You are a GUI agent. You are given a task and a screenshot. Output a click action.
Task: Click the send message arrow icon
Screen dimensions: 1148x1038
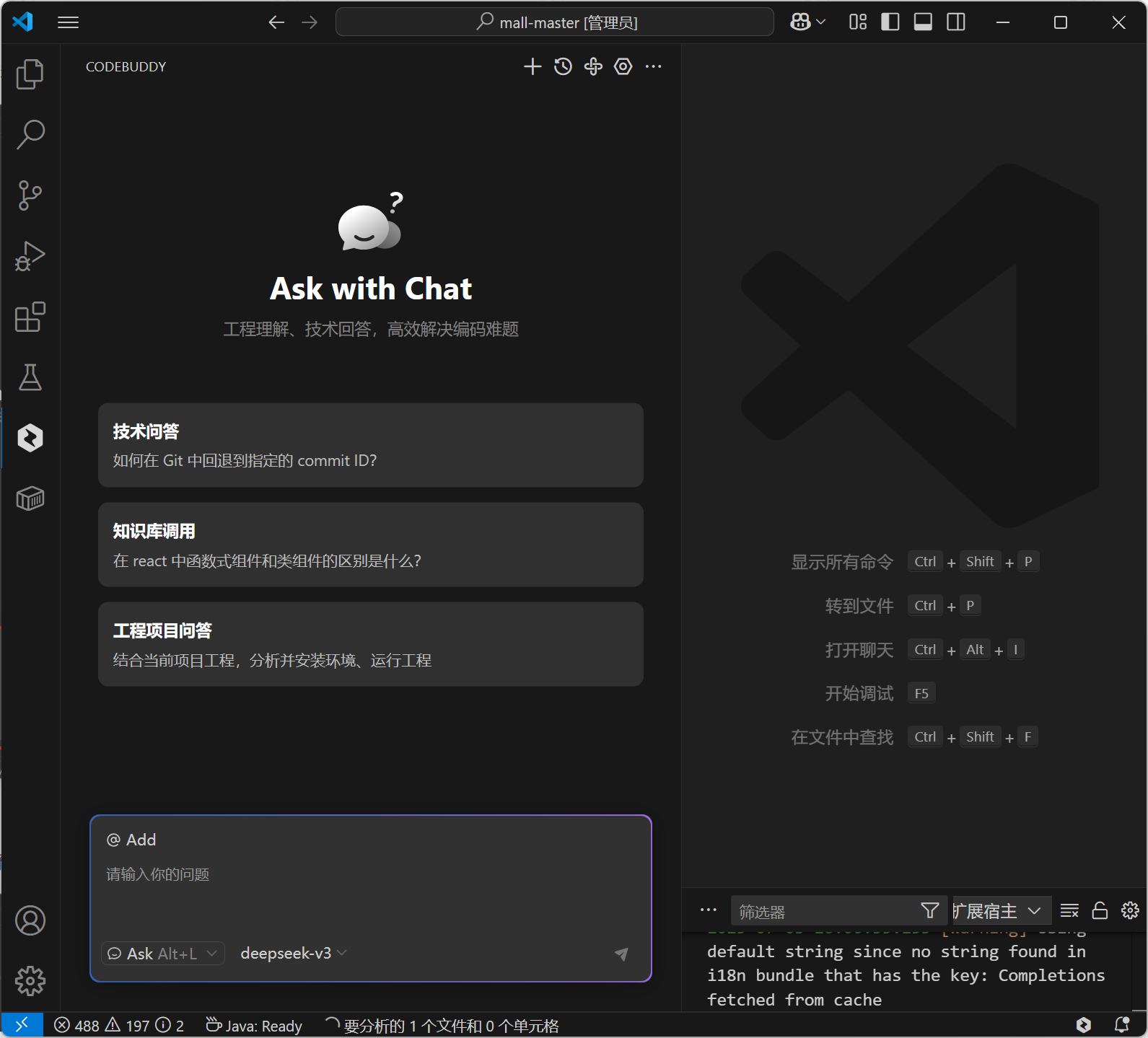[x=621, y=954]
